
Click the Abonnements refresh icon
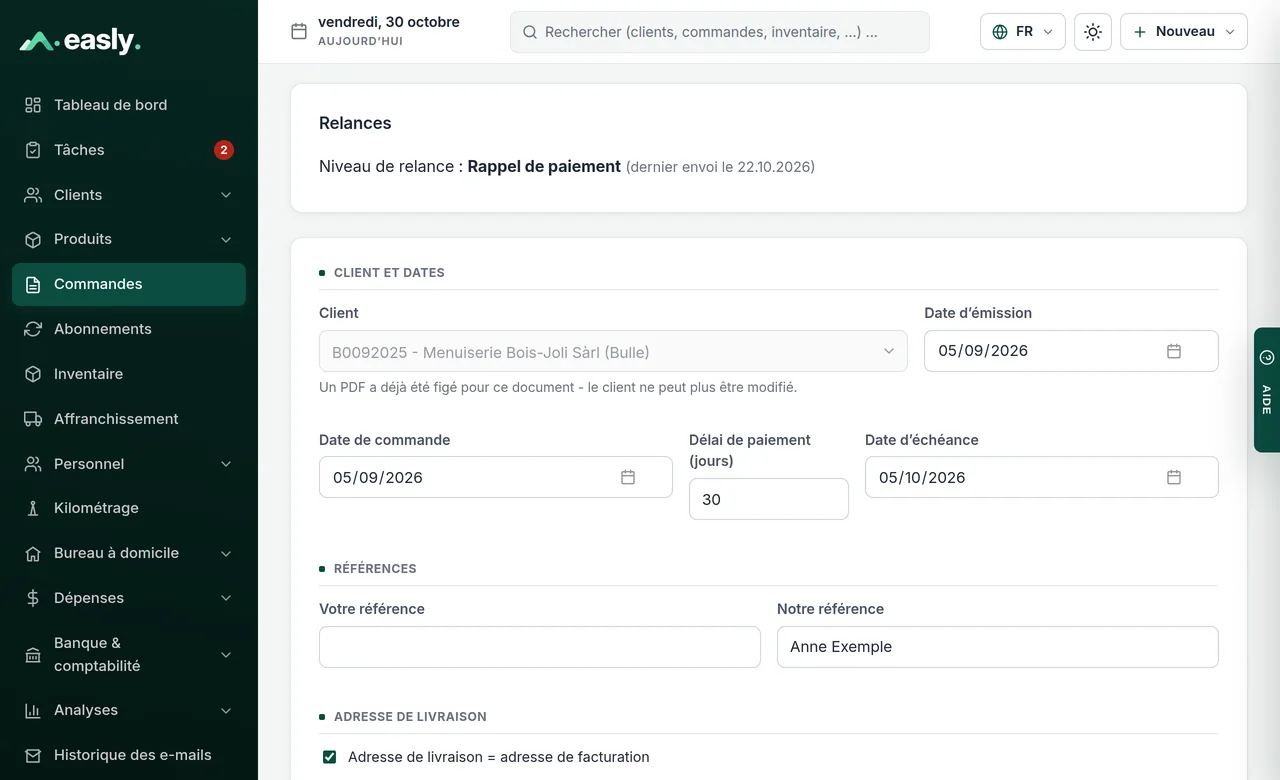pos(33,329)
